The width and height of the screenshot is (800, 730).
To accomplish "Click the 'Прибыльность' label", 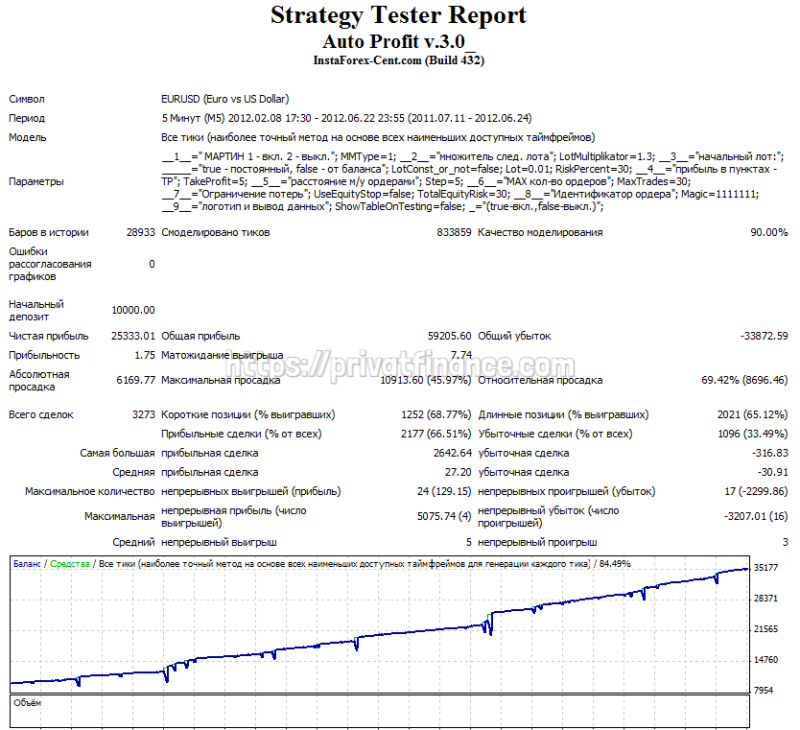I will 44,356.
